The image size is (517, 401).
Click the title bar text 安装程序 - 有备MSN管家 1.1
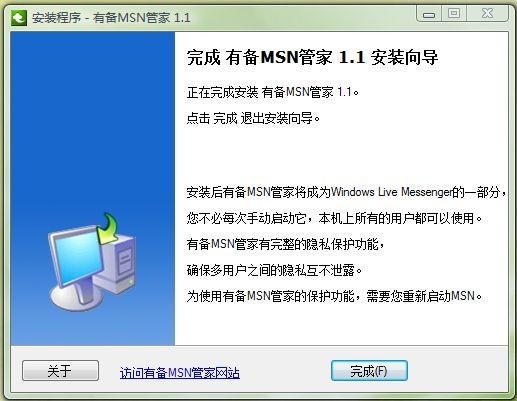coord(111,18)
